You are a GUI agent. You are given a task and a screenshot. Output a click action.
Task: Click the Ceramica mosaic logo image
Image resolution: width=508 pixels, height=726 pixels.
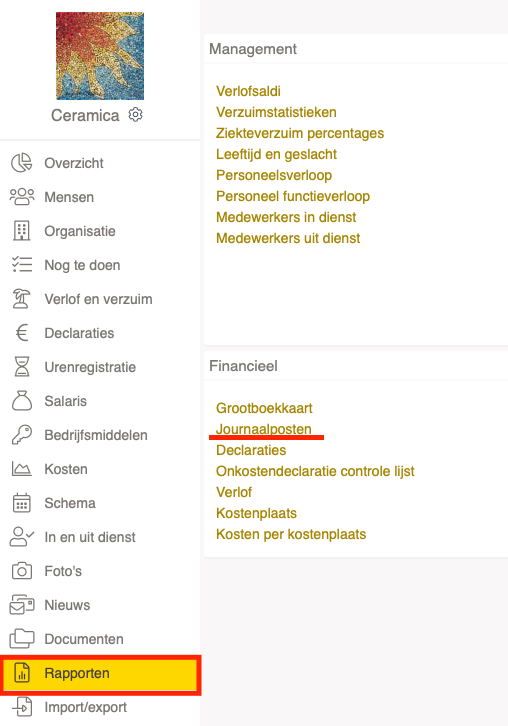pyautogui.click(x=100, y=56)
